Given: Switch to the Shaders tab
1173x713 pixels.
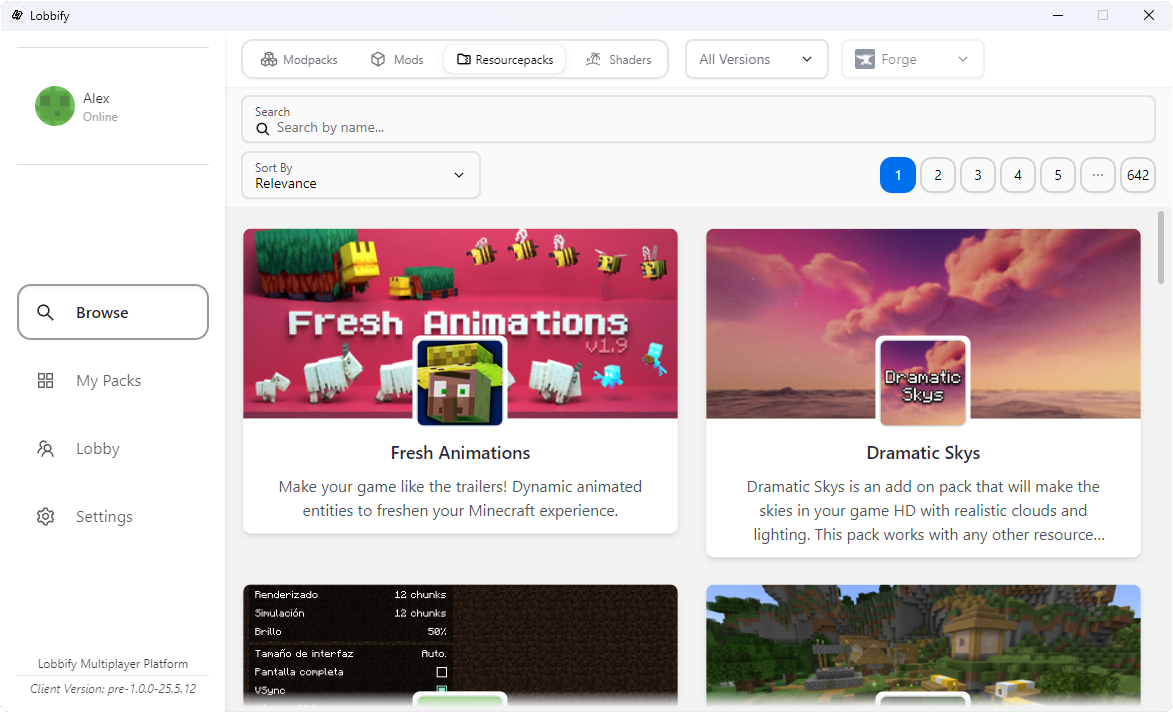Looking at the screenshot, I should click(619, 59).
